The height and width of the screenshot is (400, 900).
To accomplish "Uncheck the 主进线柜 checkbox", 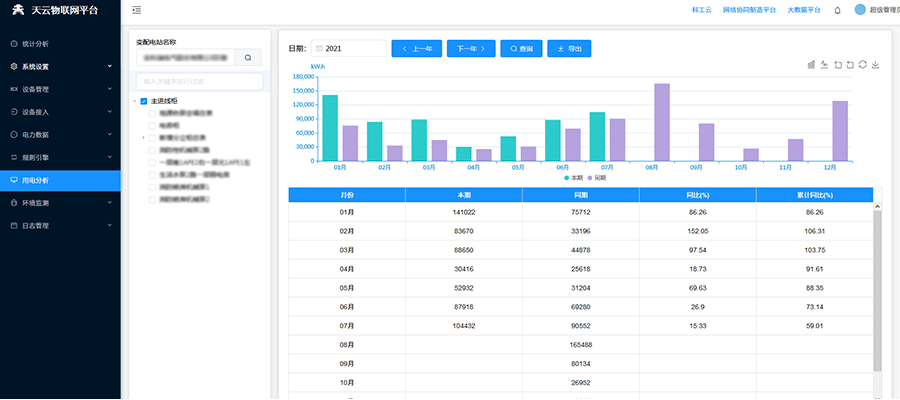I will point(144,101).
